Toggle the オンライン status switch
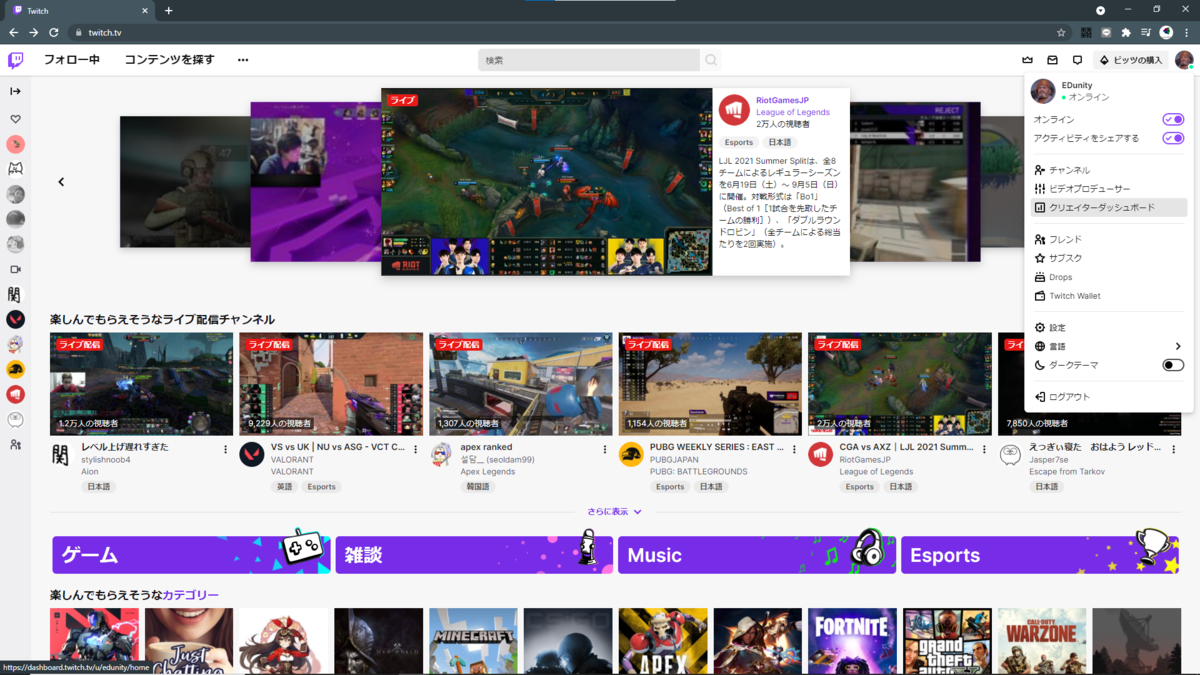 pos(1173,119)
